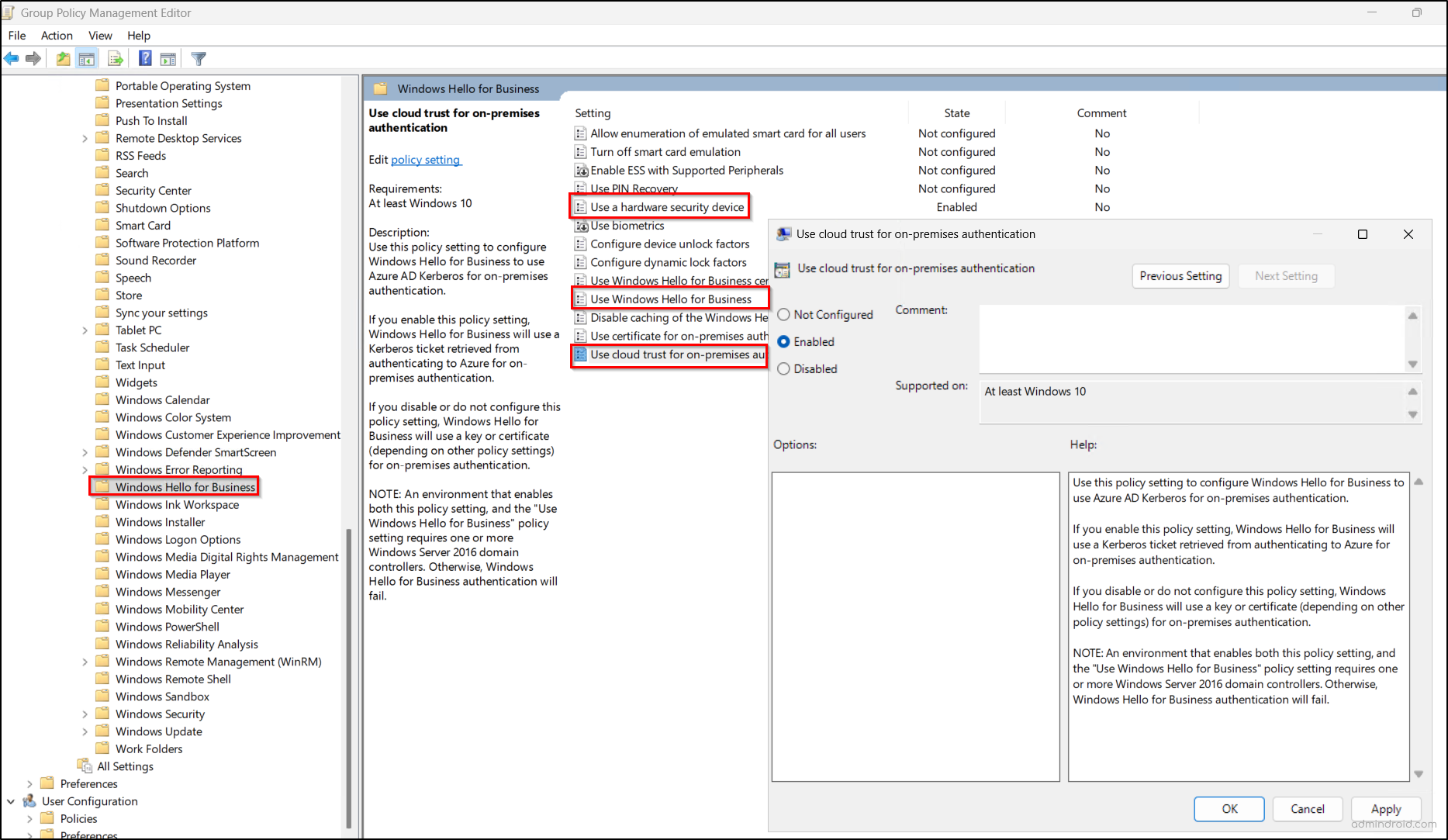This screenshot has width=1448, height=840.
Task: Open the View menu
Action: 100,35
